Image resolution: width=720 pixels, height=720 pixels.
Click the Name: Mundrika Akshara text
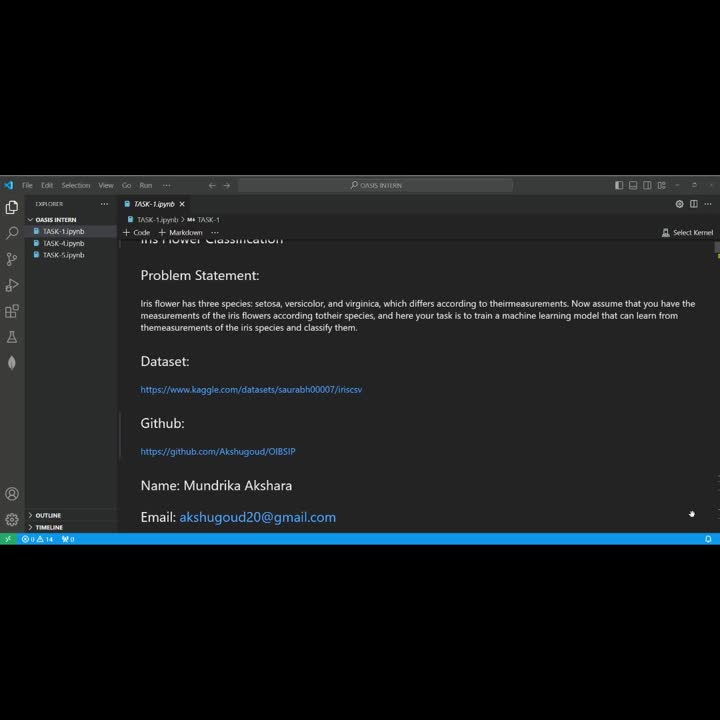(x=216, y=485)
